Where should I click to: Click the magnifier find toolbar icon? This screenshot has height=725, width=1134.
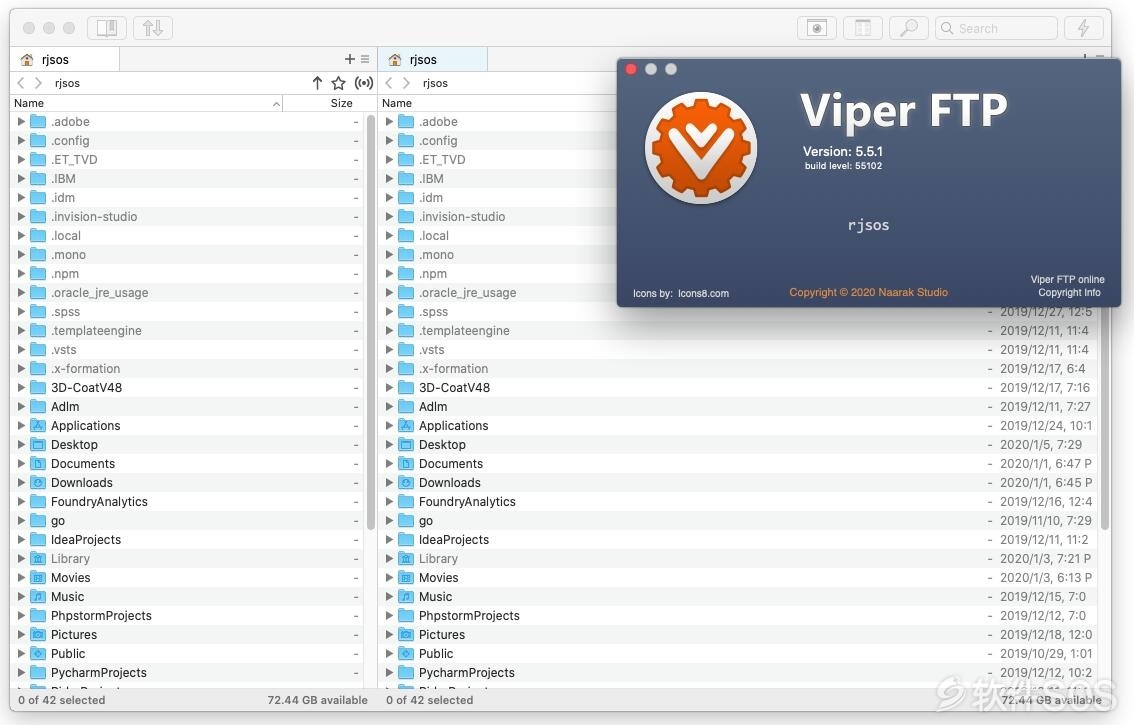point(908,28)
